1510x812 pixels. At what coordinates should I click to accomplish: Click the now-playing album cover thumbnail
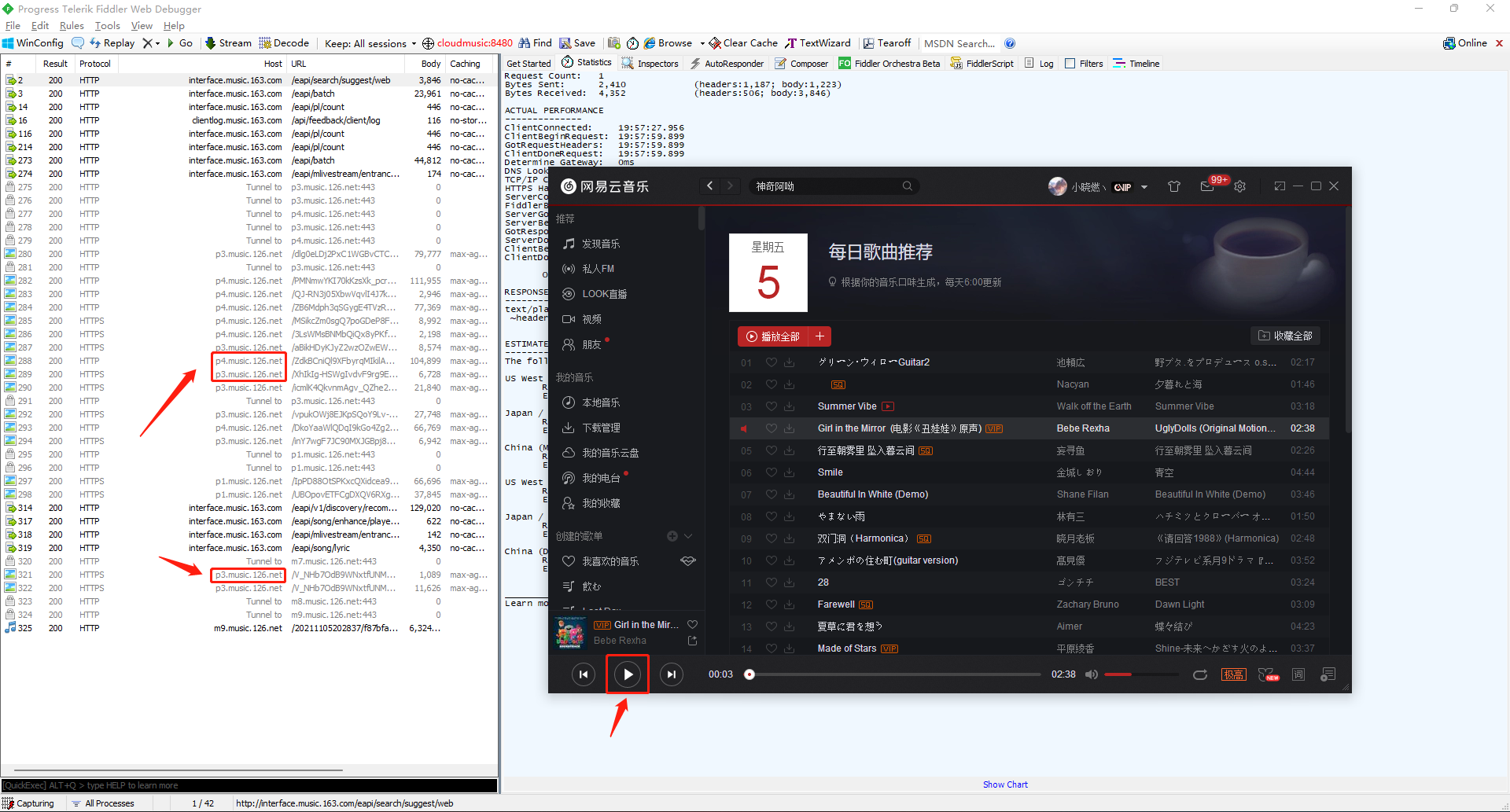pos(569,633)
